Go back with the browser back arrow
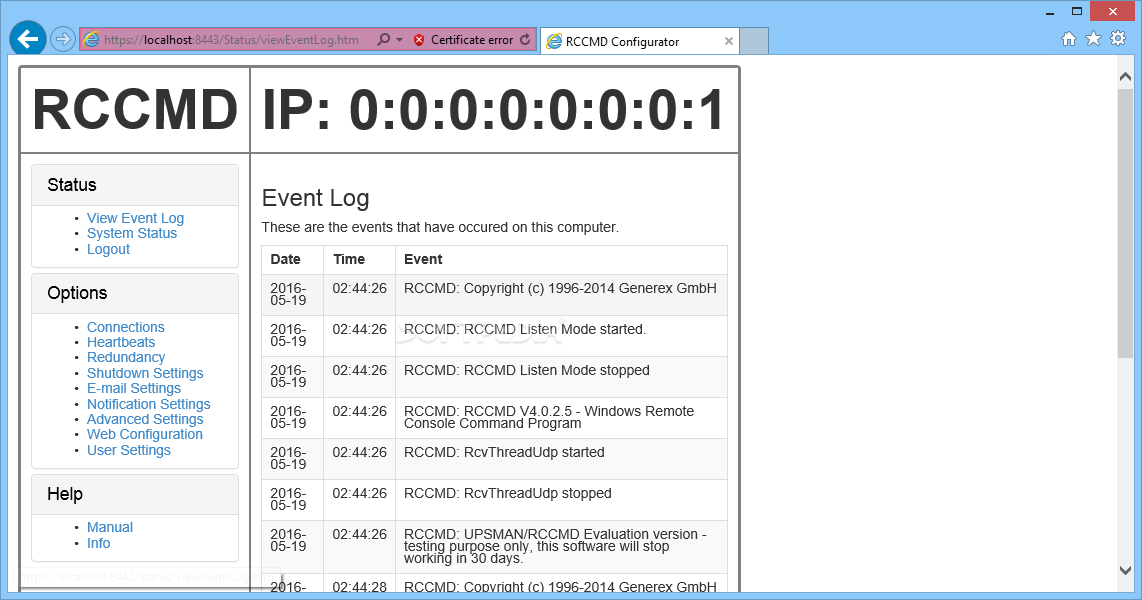This screenshot has width=1142, height=600. [28, 39]
